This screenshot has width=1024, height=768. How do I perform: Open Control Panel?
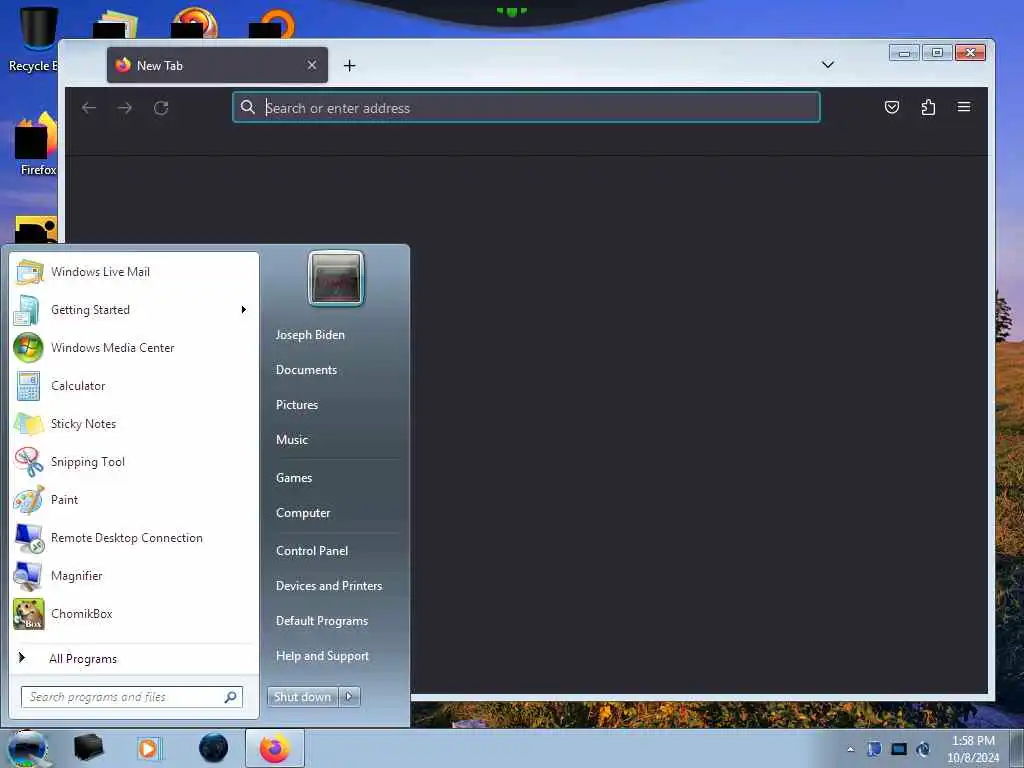[312, 551]
